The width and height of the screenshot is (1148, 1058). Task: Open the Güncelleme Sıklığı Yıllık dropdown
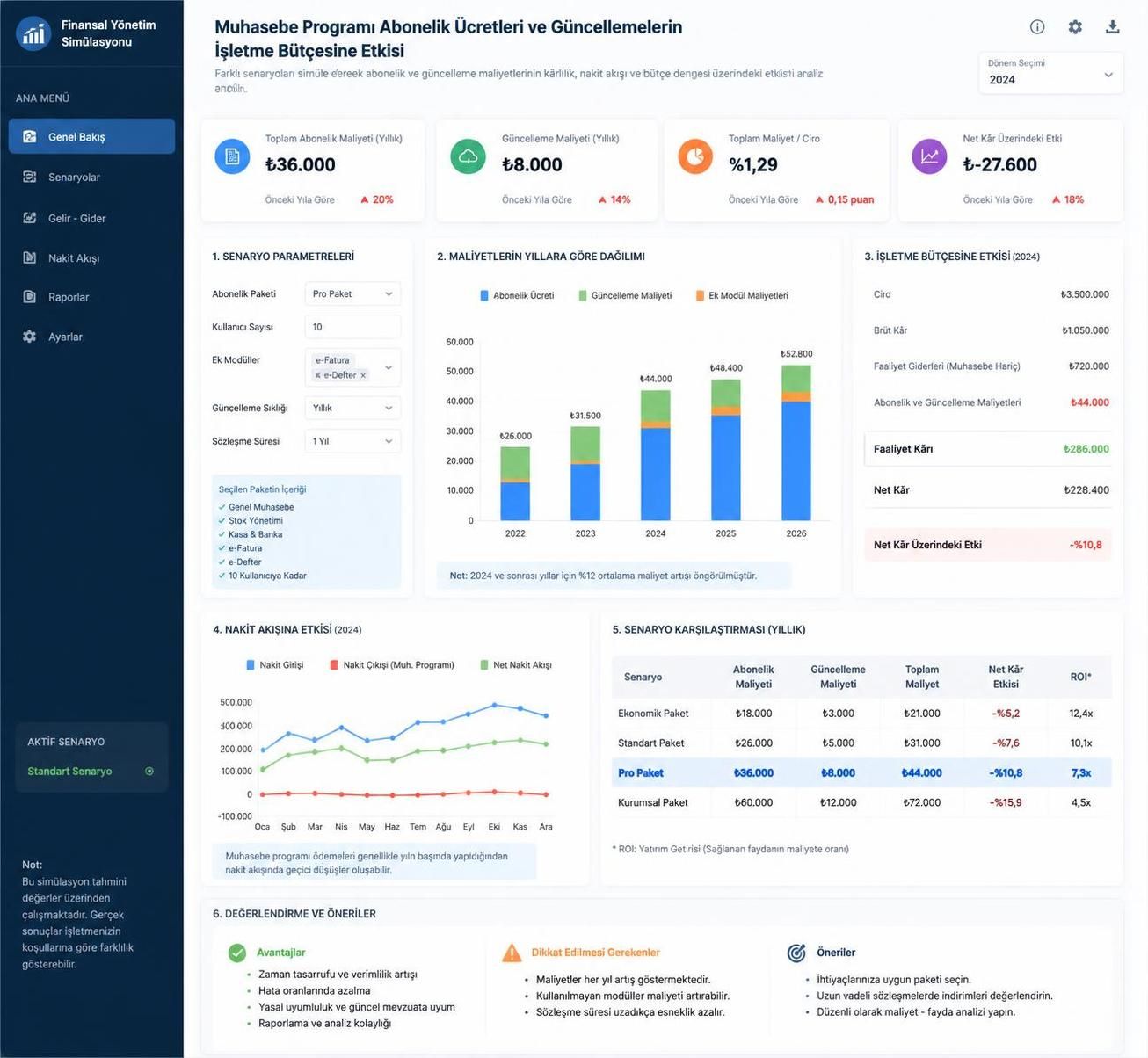click(x=352, y=408)
